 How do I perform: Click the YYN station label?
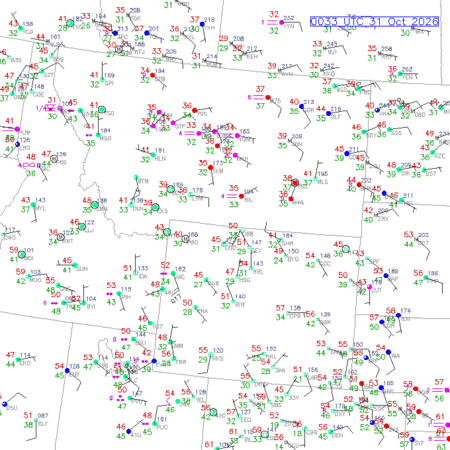tap(289, 26)
